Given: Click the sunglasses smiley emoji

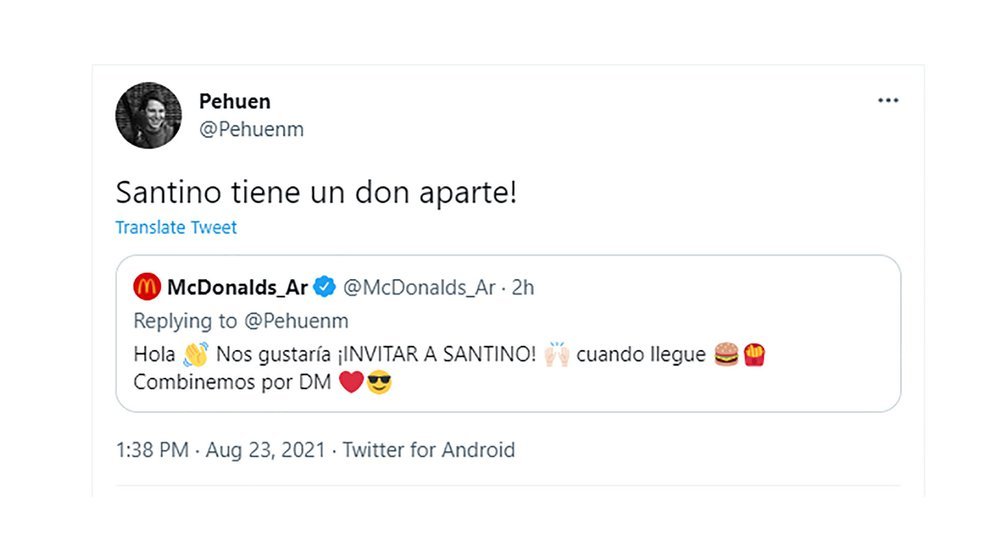Looking at the screenshot, I should [379, 382].
